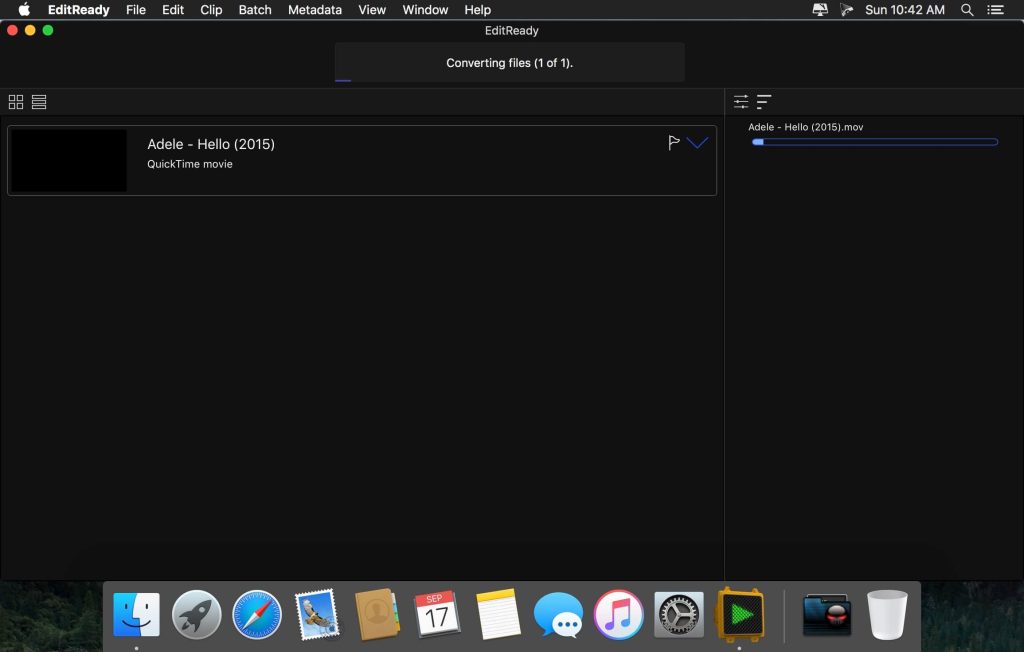Click the Adele - Hello (2015) clip title

tap(211, 144)
